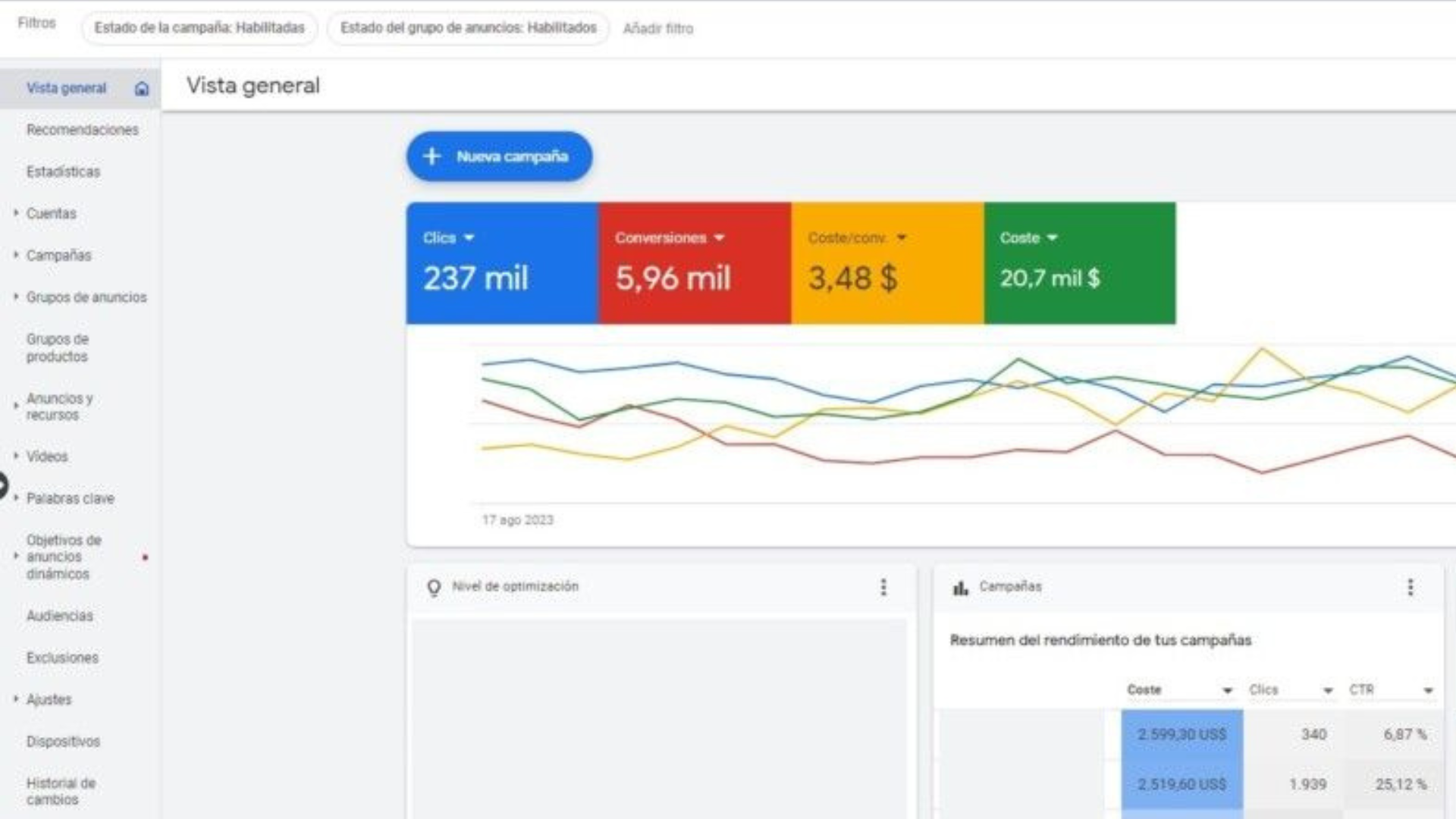1456x819 pixels.
Task: Open Audiencias from the sidebar
Action: pos(60,616)
